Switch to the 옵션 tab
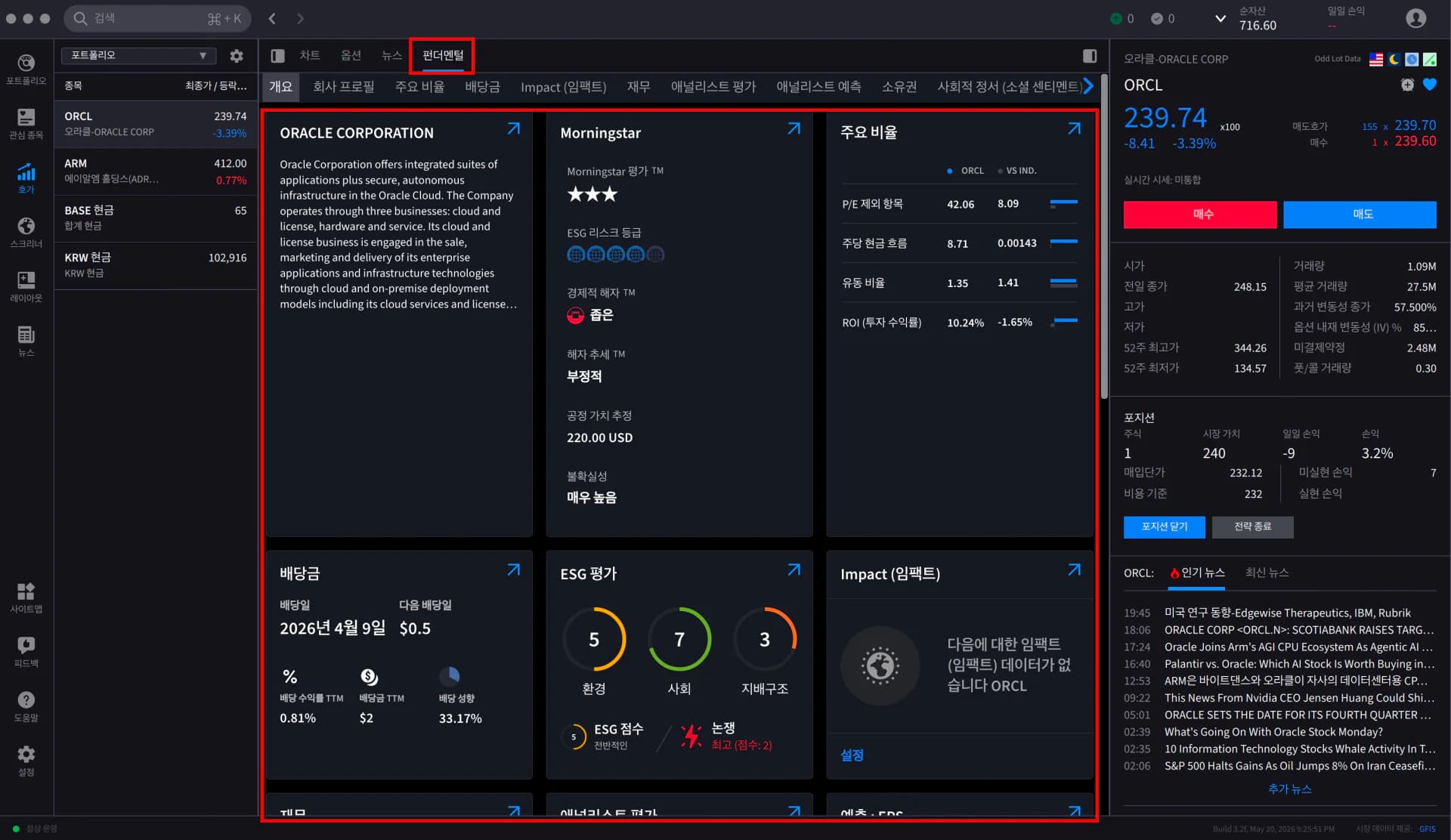This screenshot has width=1451, height=840. pos(351,55)
